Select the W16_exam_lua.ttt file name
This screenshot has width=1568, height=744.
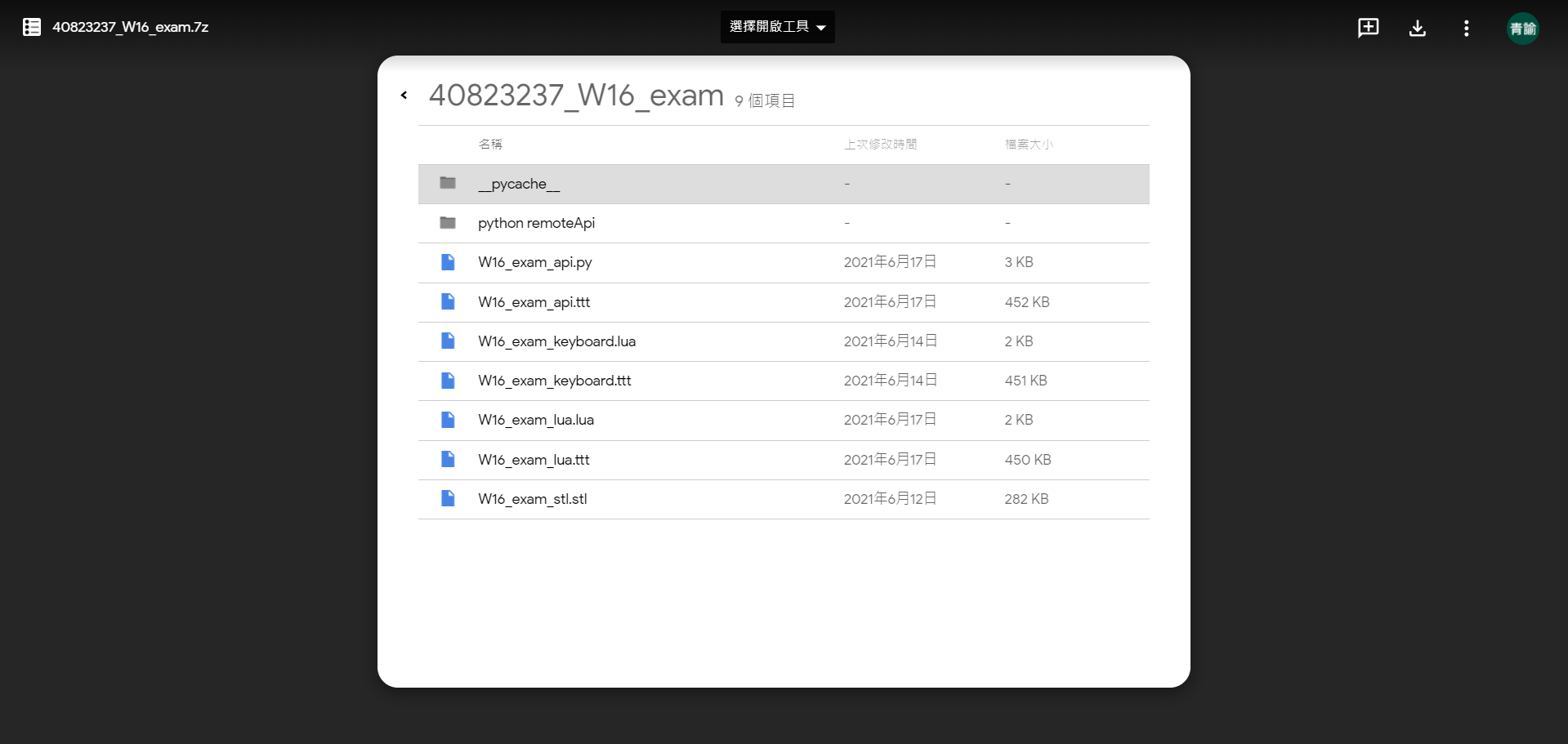coord(534,460)
